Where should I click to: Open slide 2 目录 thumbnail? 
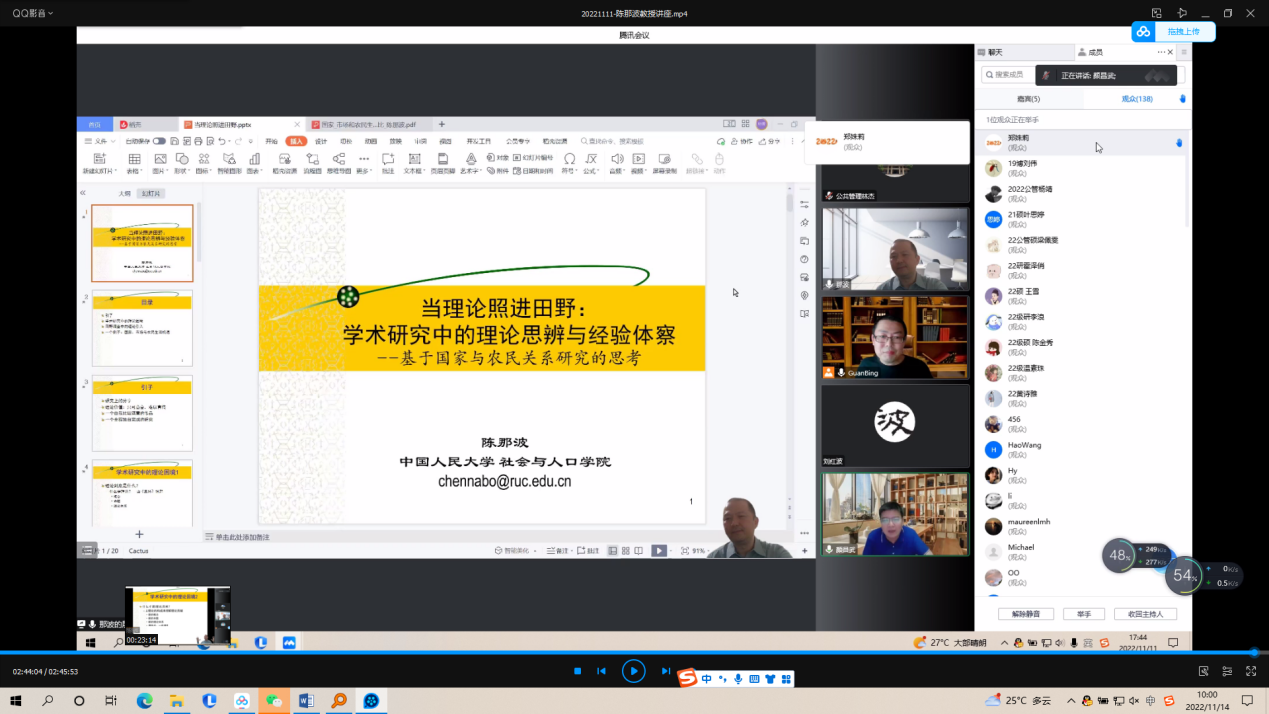[x=142, y=329]
